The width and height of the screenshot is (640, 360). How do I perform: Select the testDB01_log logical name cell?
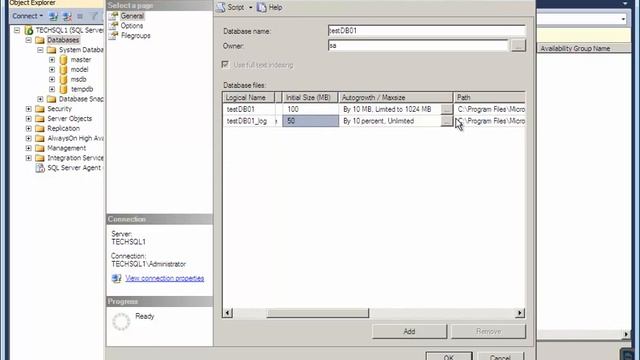(249, 121)
